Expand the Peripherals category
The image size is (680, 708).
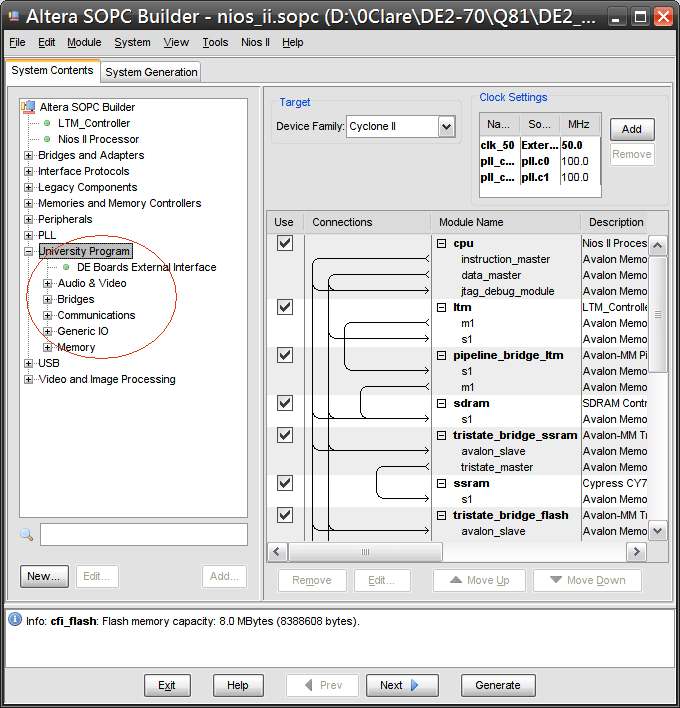(x=28, y=219)
